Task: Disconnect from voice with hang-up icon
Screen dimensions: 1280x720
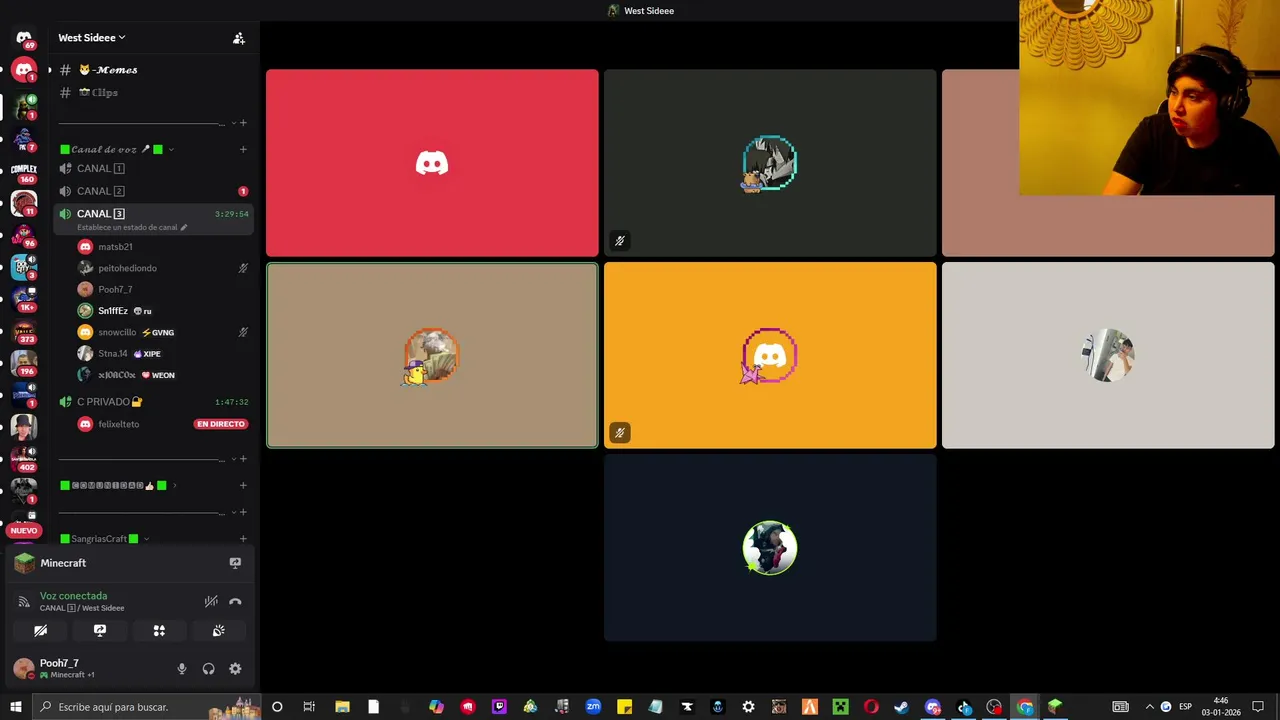Action: tap(235, 601)
